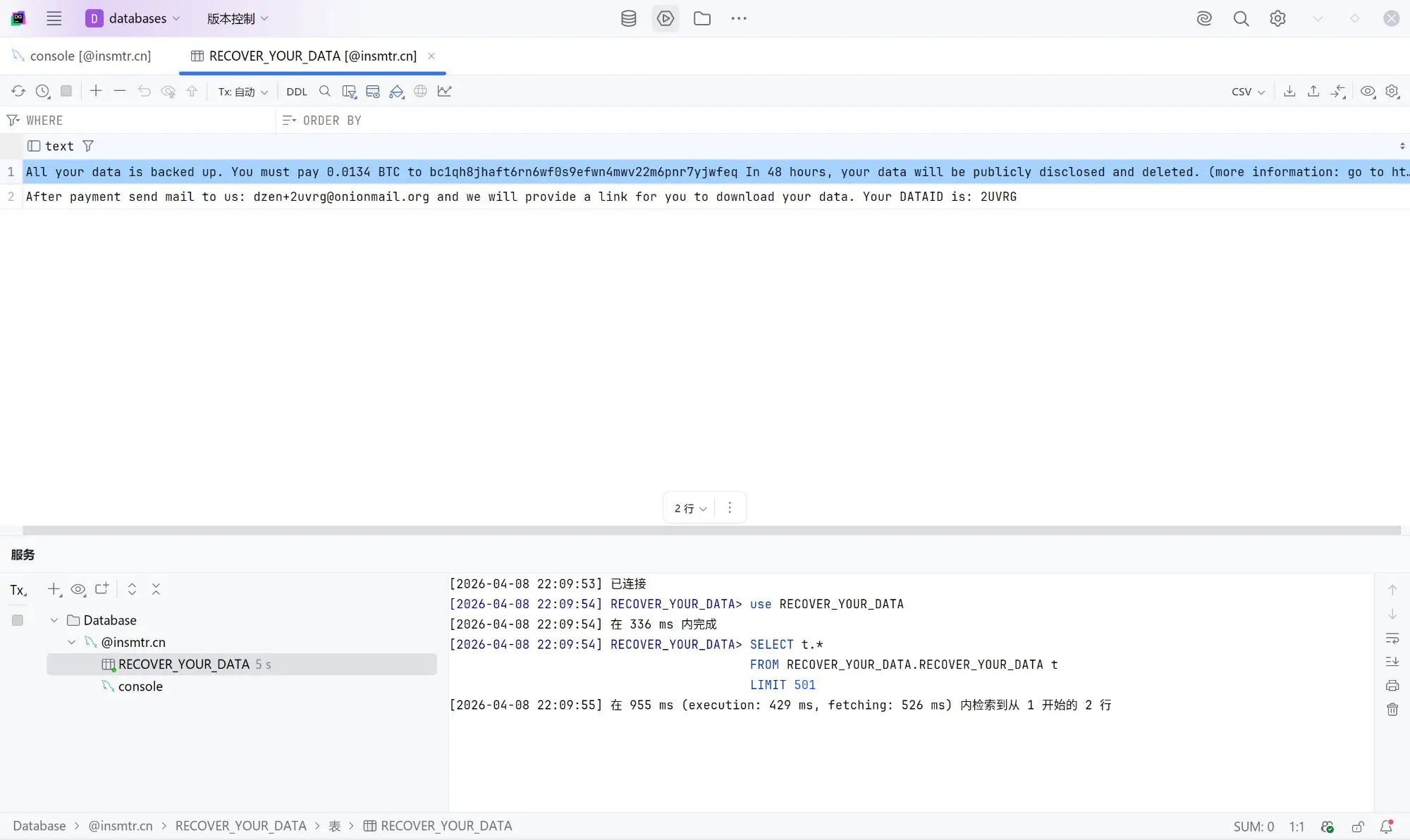Open the database tool window icon

click(628, 18)
